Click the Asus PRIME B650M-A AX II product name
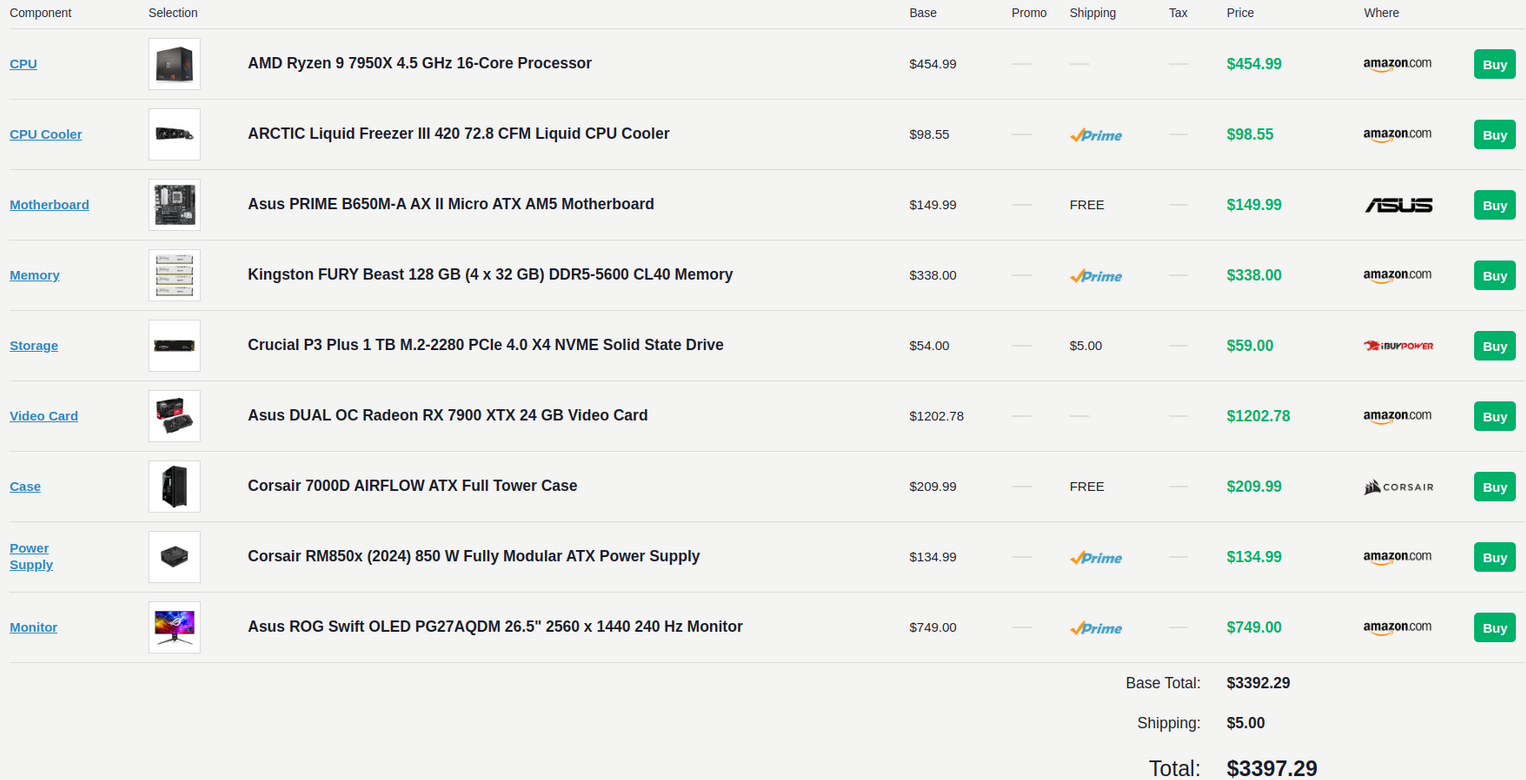Viewport: 1526px width, 780px height. (x=451, y=204)
